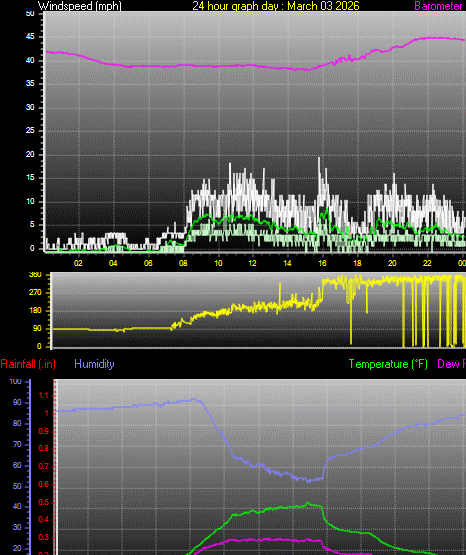Click the '22' hour label on the time axis
466x555 pixels.
[427, 263]
